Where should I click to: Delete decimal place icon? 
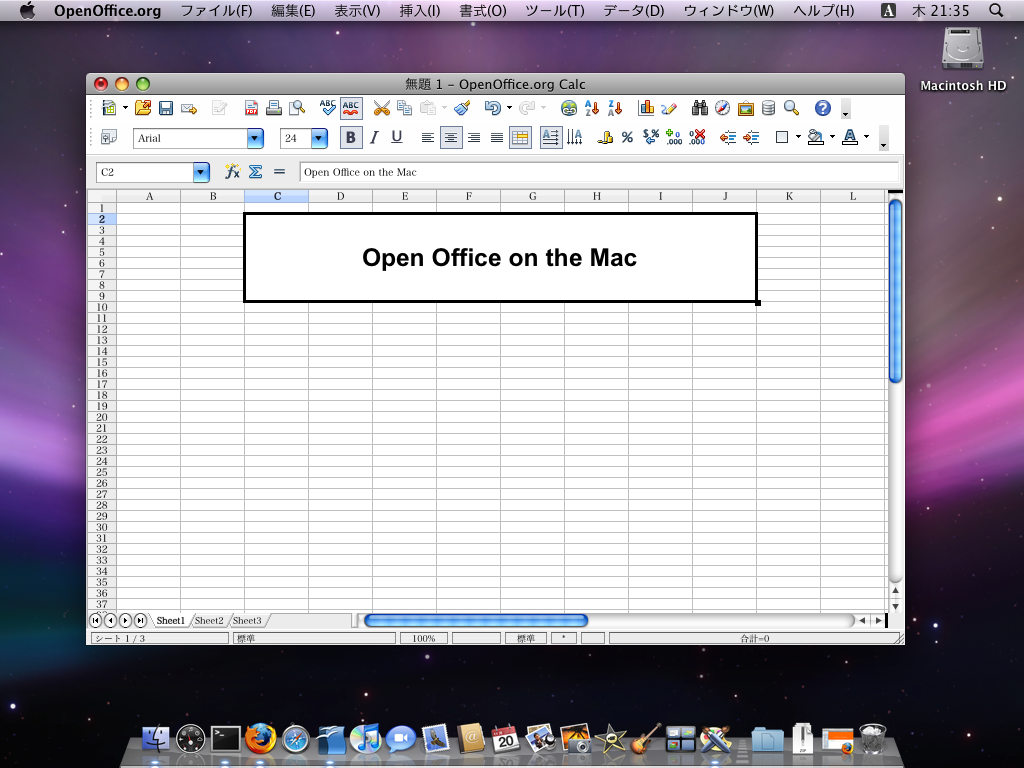[697, 137]
